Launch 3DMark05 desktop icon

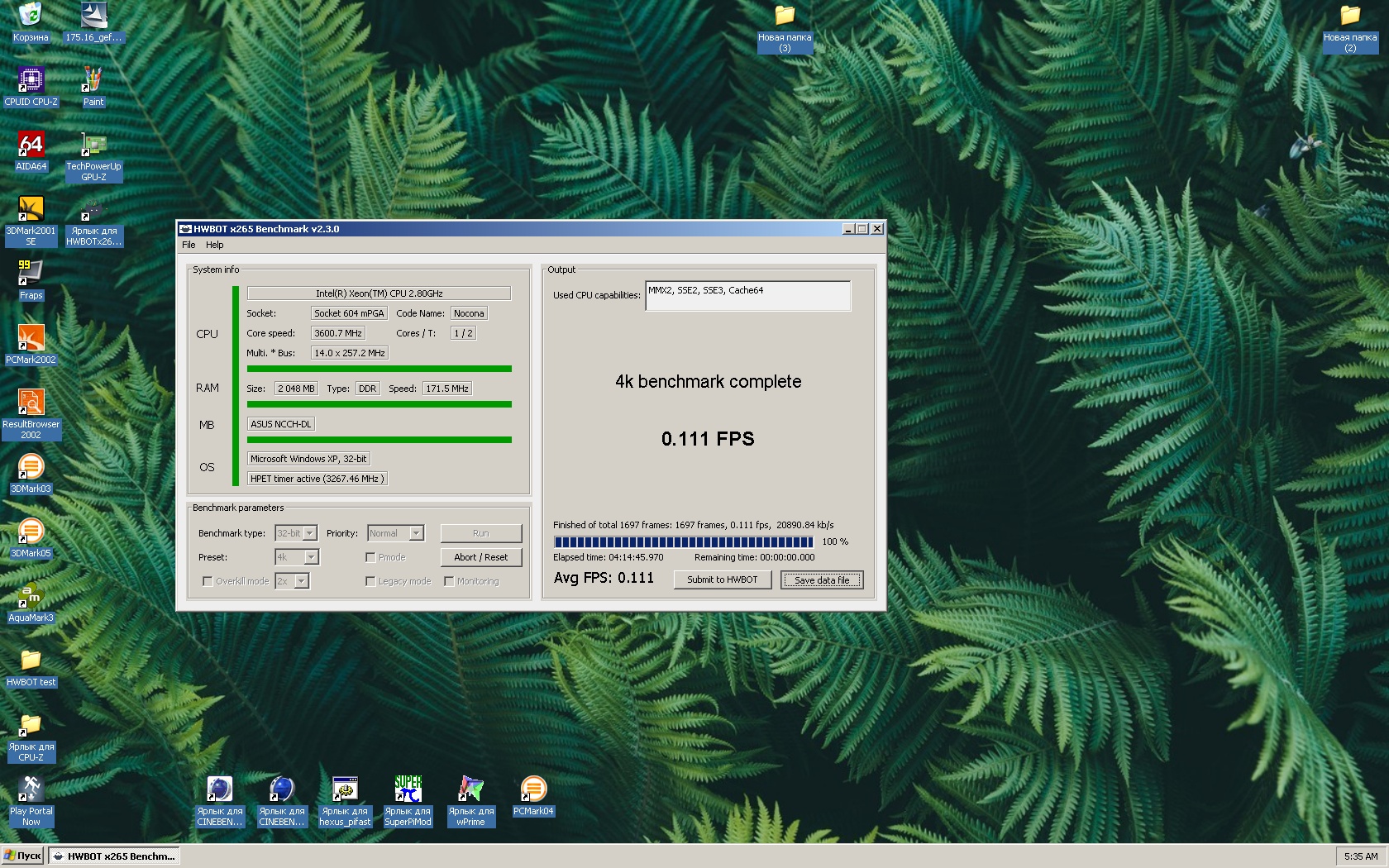click(x=31, y=538)
